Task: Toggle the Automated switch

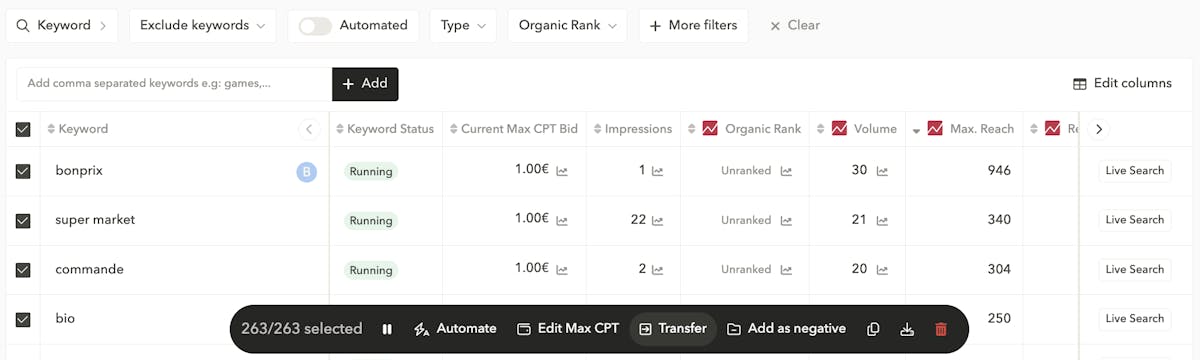Action: click(x=315, y=26)
